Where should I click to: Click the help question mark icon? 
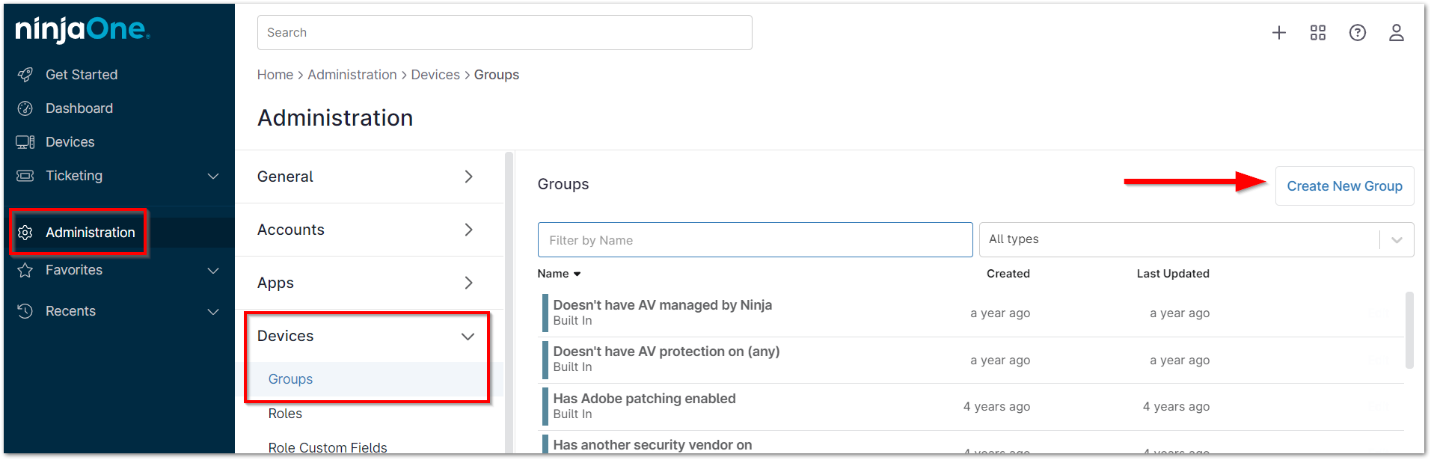tap(1357, 33)
